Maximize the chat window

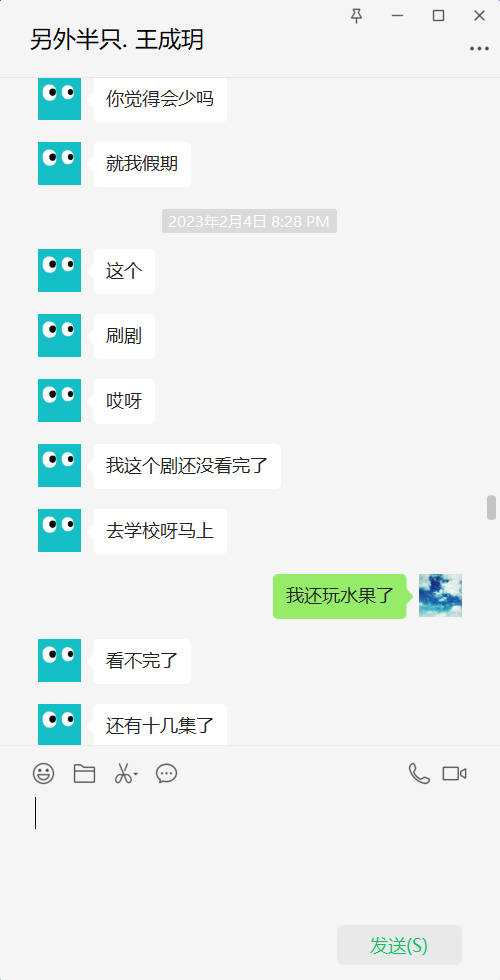coord(439,16)
